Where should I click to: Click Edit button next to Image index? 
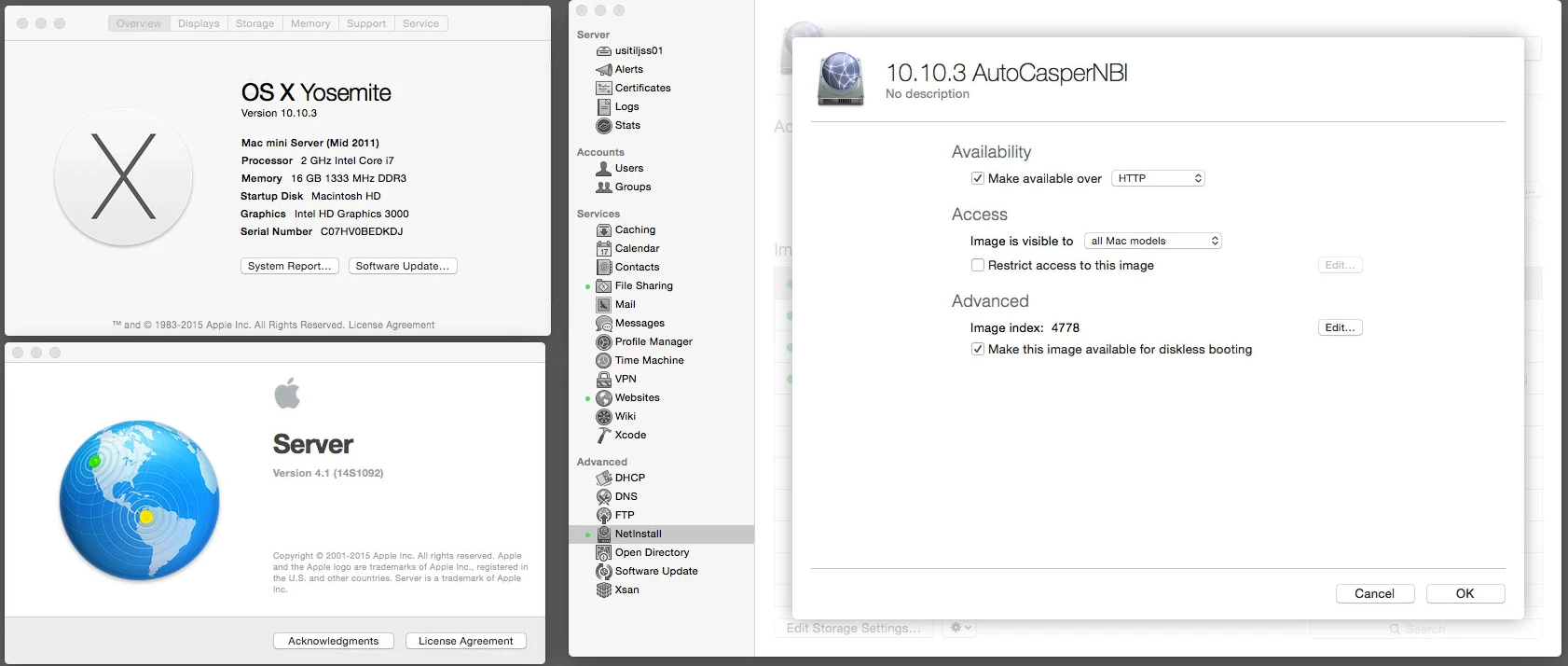[x=1341, y=327]
